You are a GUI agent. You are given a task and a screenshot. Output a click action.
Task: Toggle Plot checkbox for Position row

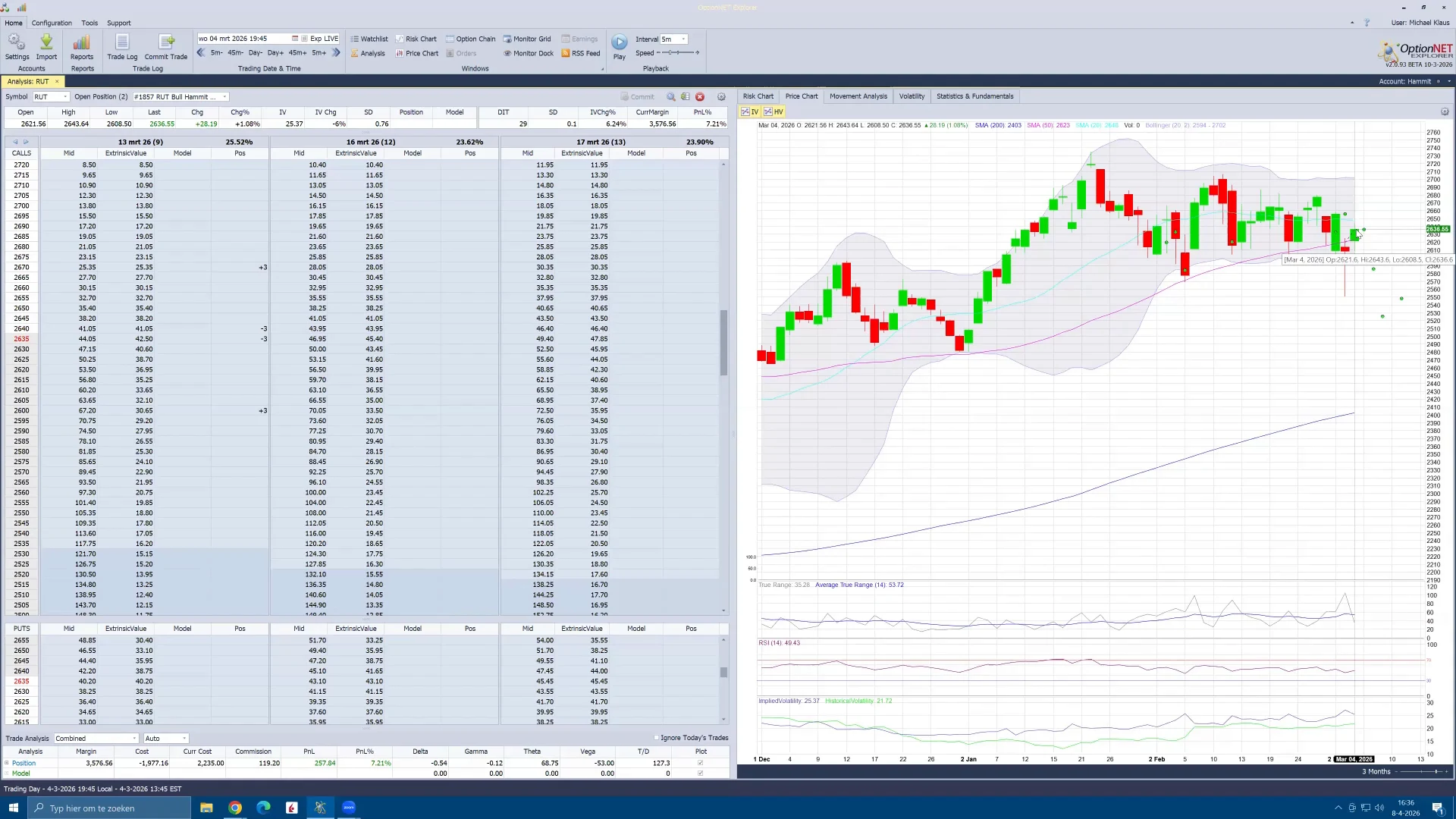(700, 763)
